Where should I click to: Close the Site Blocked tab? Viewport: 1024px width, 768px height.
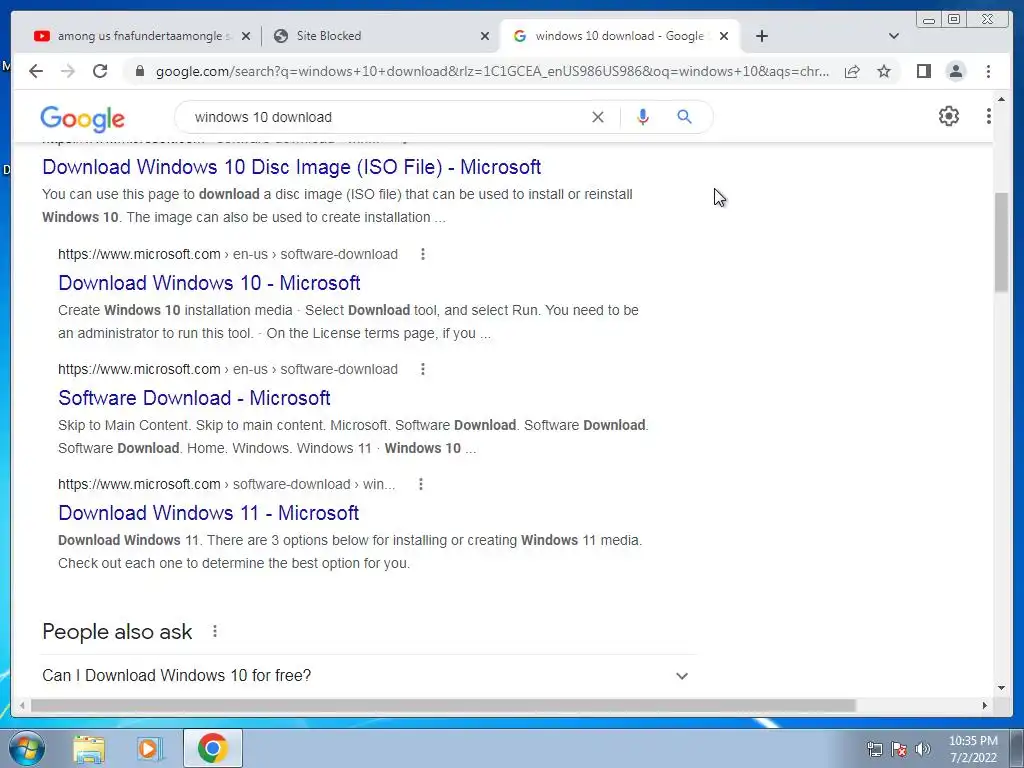point(485,36)
